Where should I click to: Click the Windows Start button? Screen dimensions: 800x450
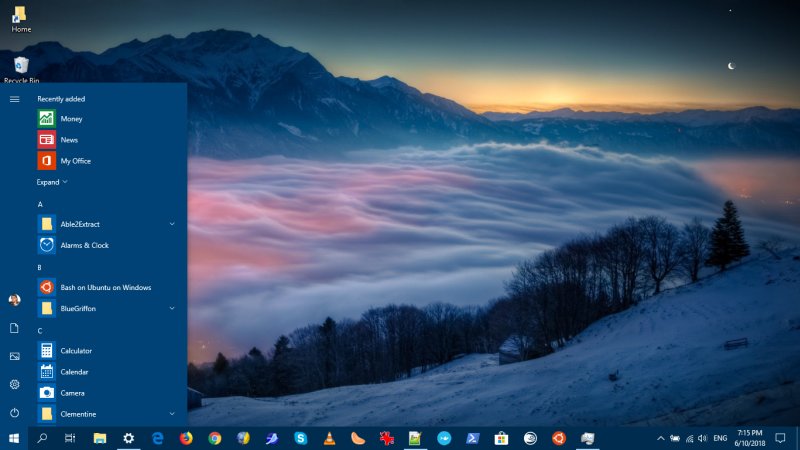(x=14, y=438)
